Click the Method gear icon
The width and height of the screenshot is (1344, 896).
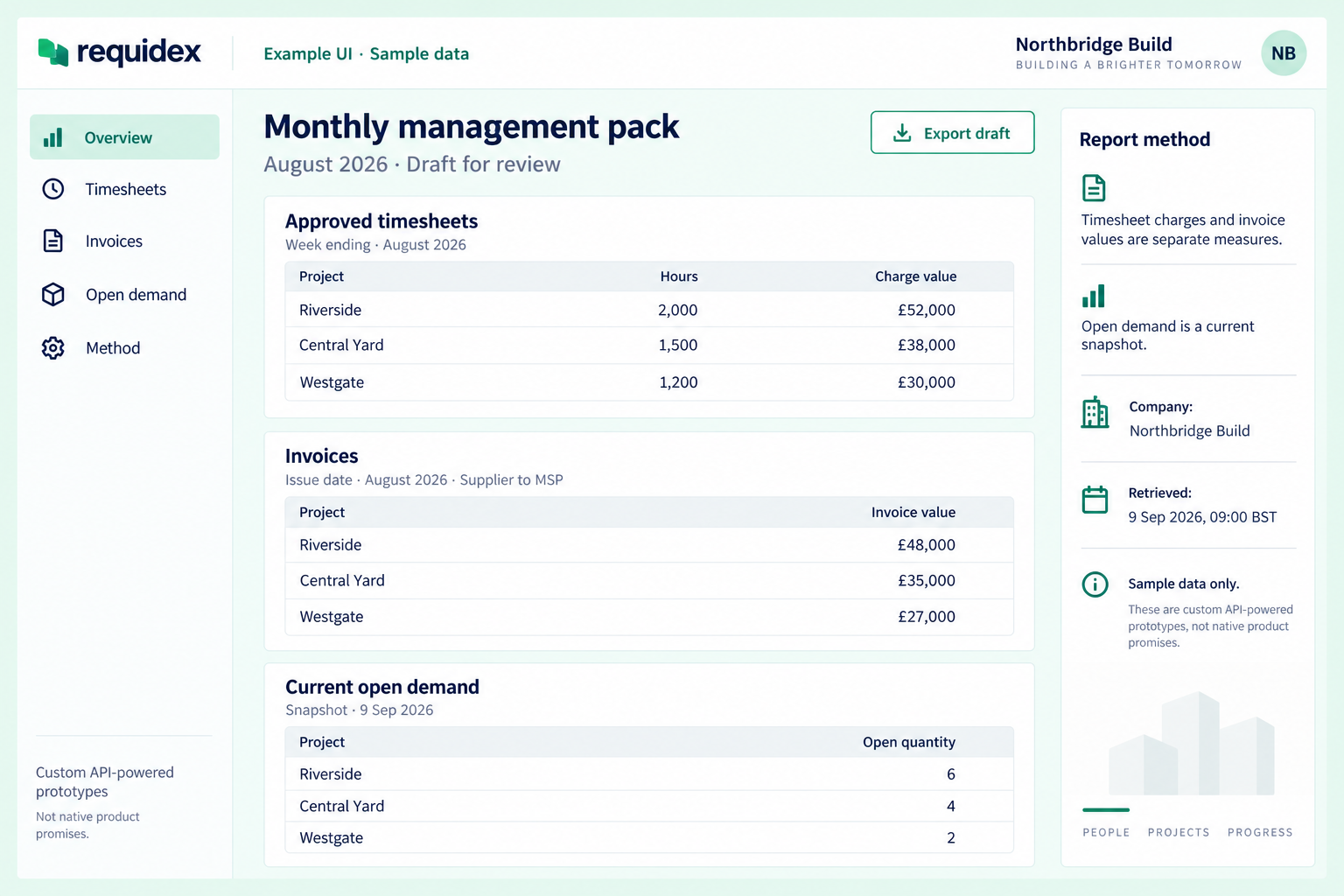pyautogui.click(x=53, y=348)
